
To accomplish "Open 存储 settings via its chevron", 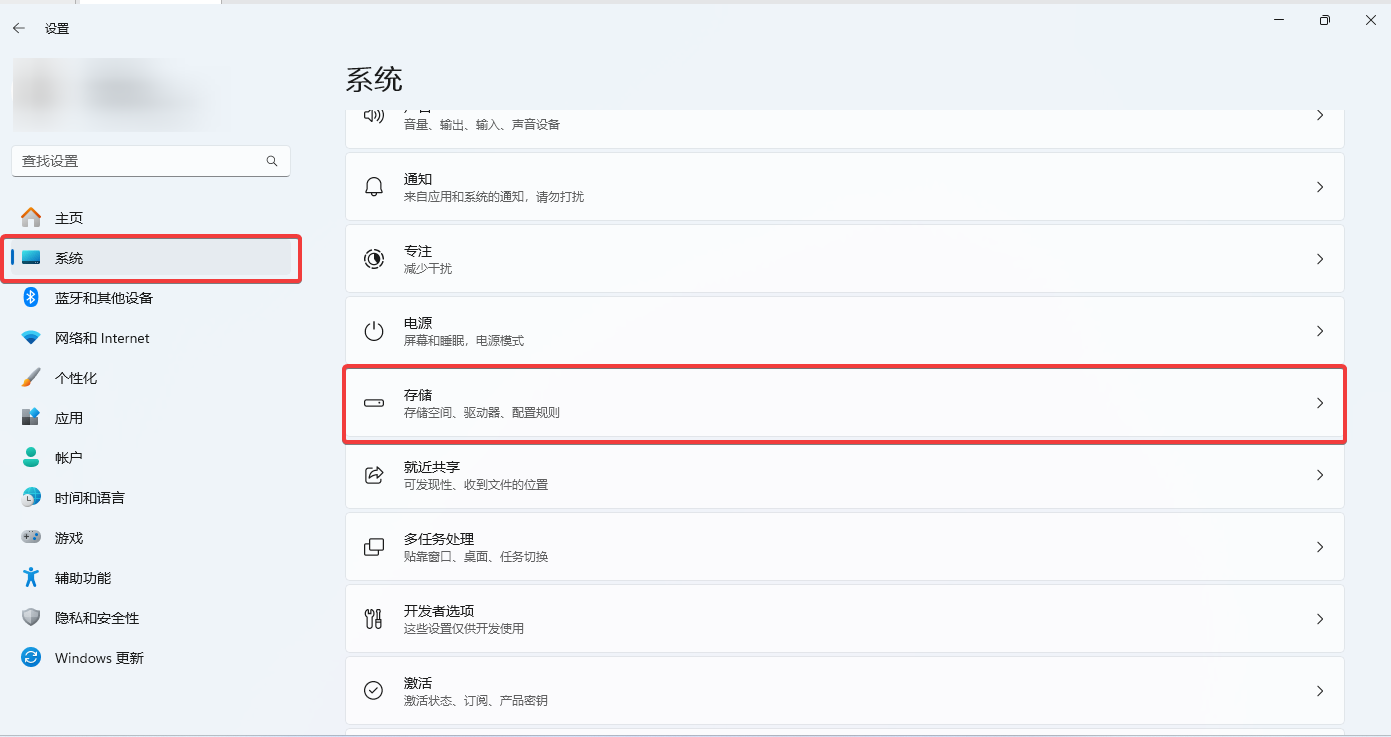I will (x=1320, y=403).
